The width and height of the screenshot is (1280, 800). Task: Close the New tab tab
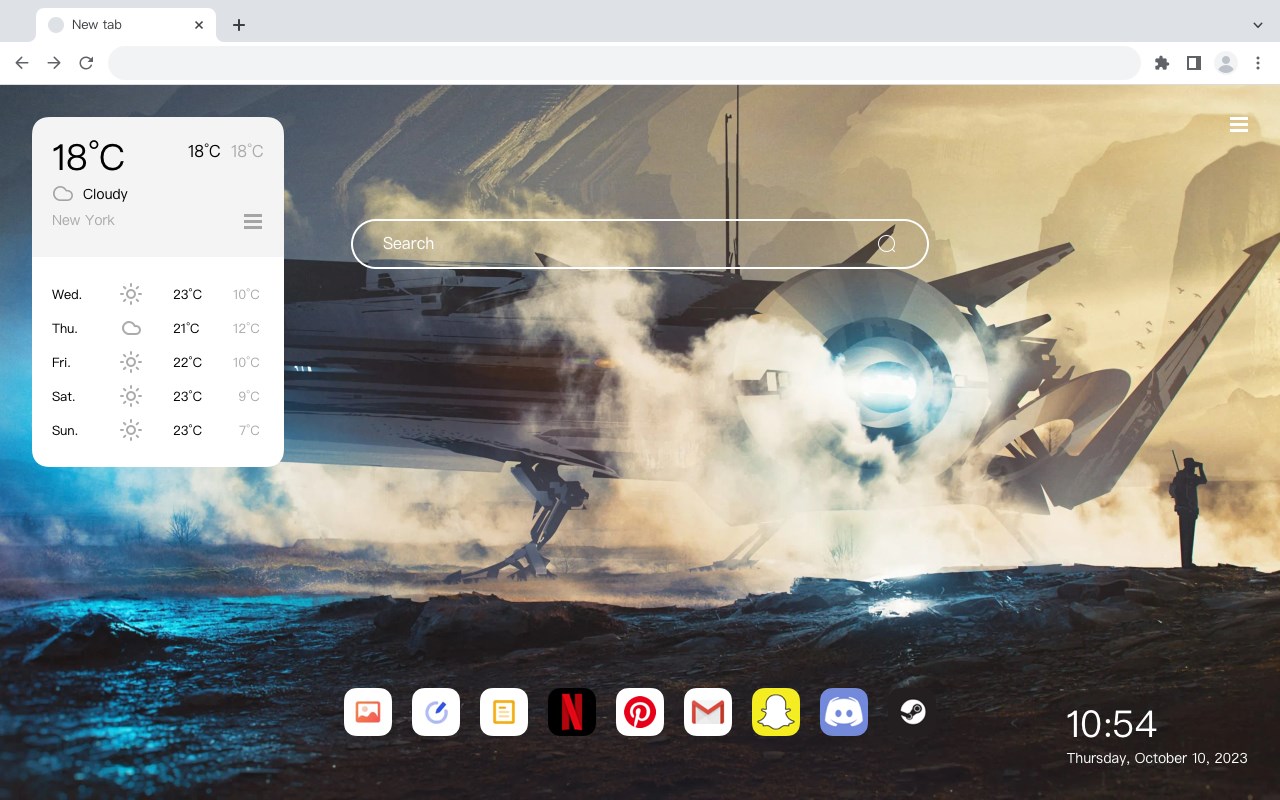[200, 25]
